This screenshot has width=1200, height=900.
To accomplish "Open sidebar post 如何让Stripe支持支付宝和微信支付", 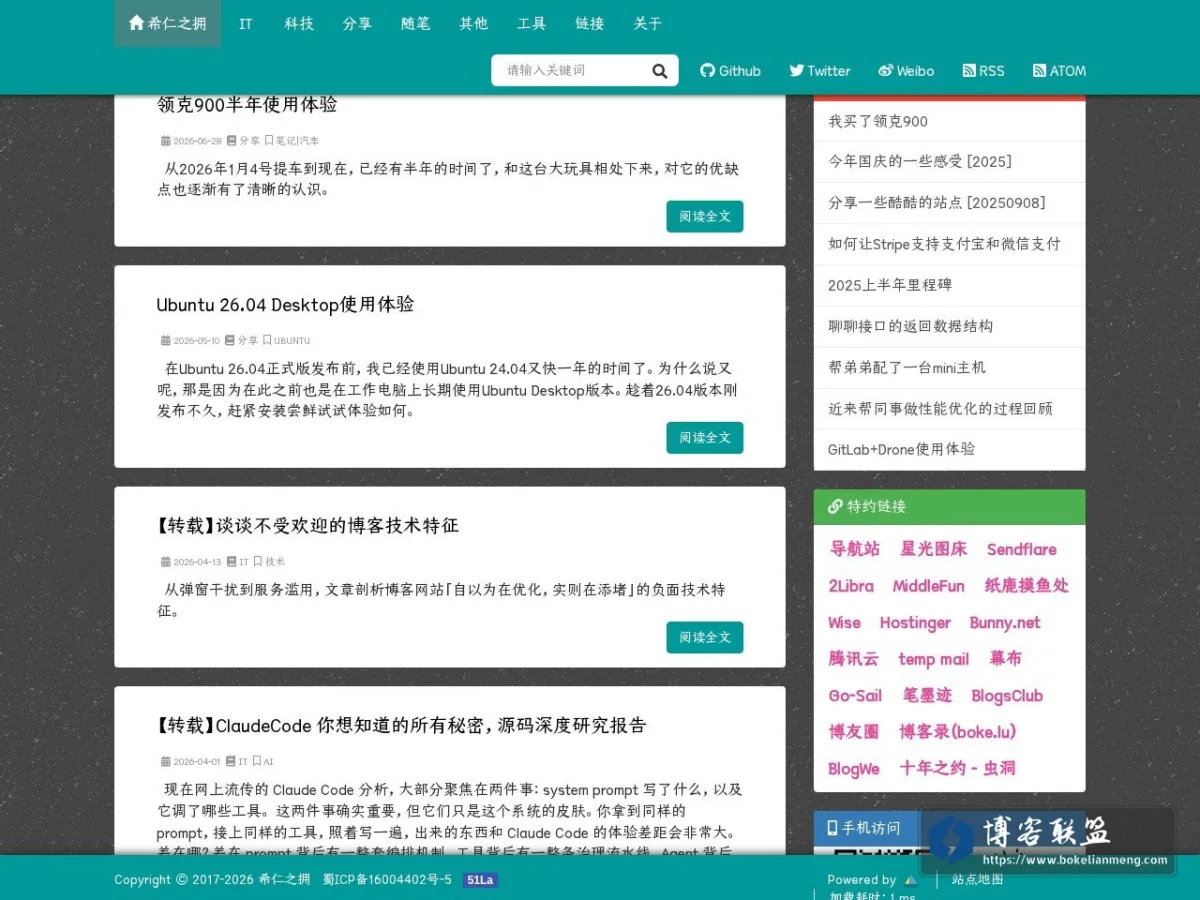I will pyautogui.click(x=944, y=243).
